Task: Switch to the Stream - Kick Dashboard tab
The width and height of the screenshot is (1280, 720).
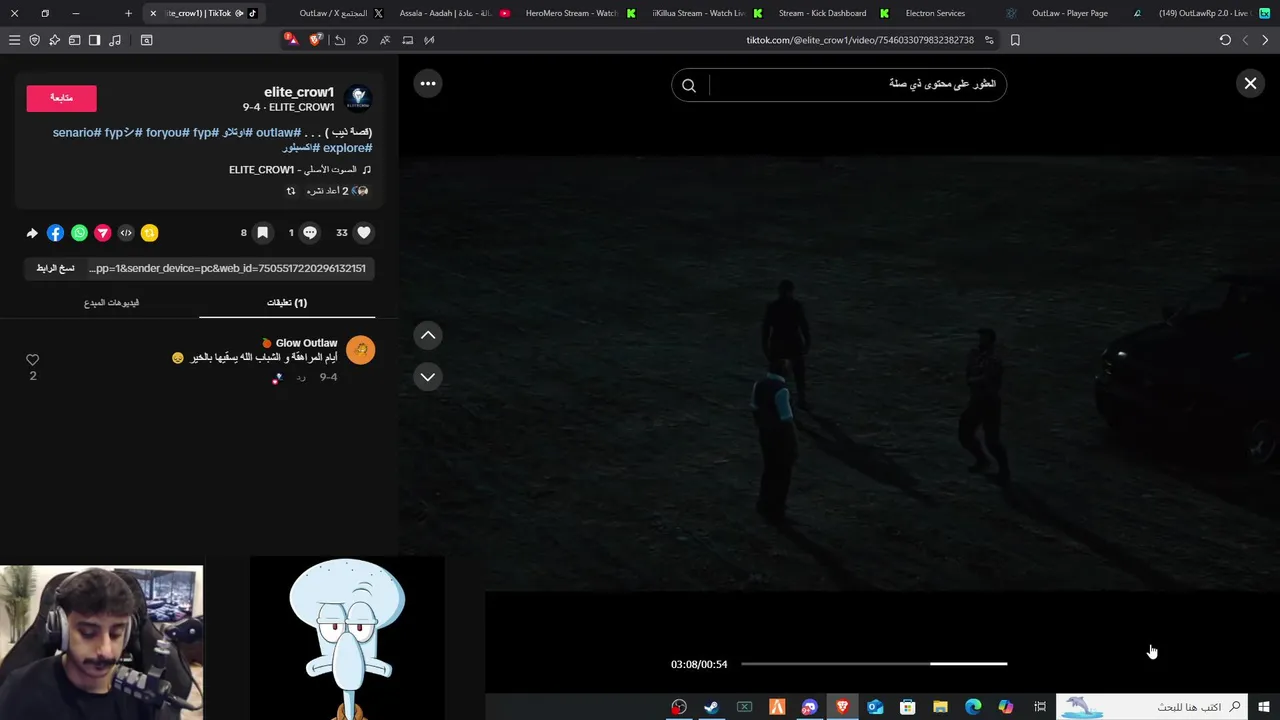Action: pos(833,13)
